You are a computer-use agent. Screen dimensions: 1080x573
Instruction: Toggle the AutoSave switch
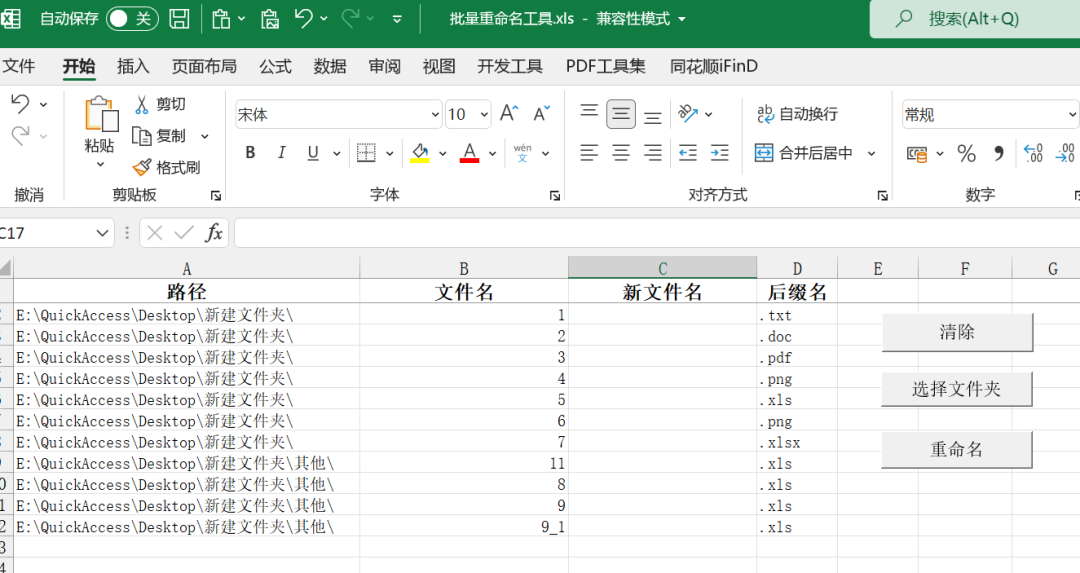coord(132,19)
